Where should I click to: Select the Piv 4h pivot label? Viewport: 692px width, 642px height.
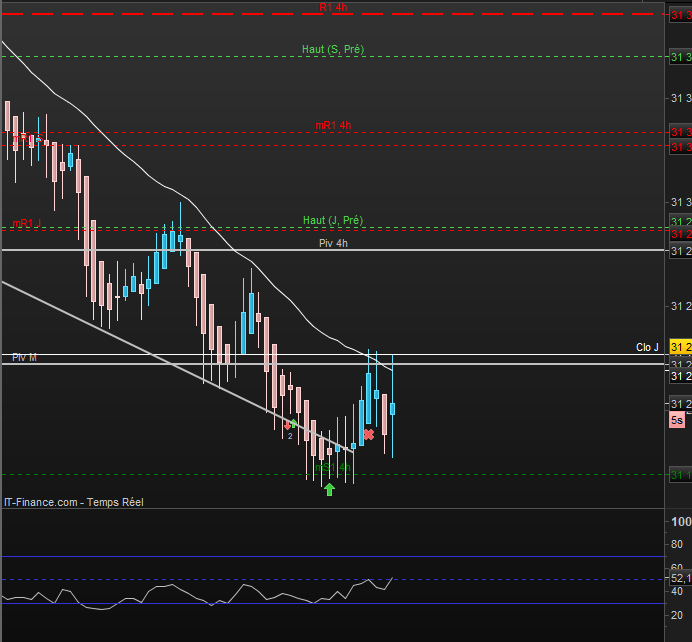click(x=333, y=243)
